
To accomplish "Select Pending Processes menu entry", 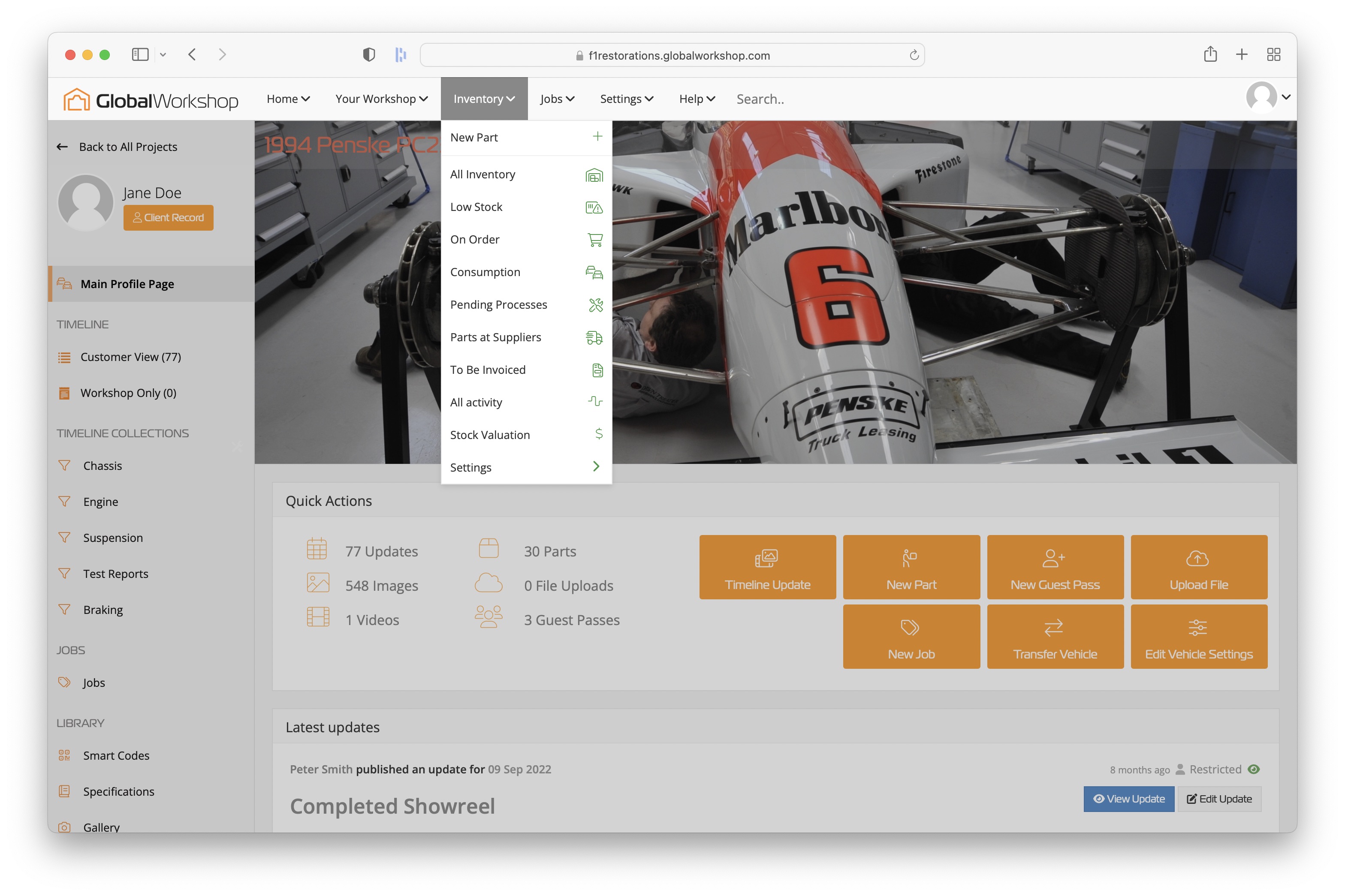I will (x=526, y=304).
